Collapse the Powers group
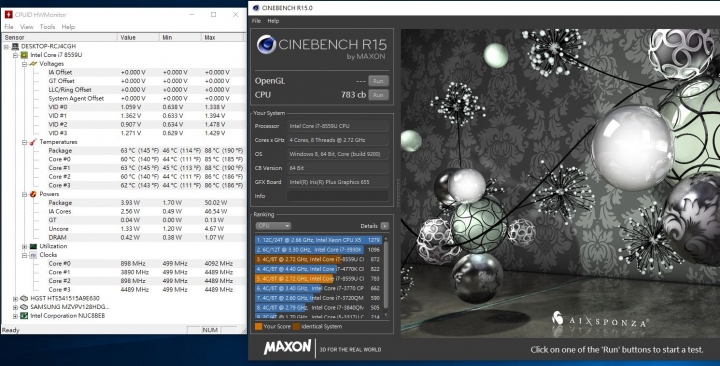This screenshot has width=720, height=366. [x=24, y=195]
